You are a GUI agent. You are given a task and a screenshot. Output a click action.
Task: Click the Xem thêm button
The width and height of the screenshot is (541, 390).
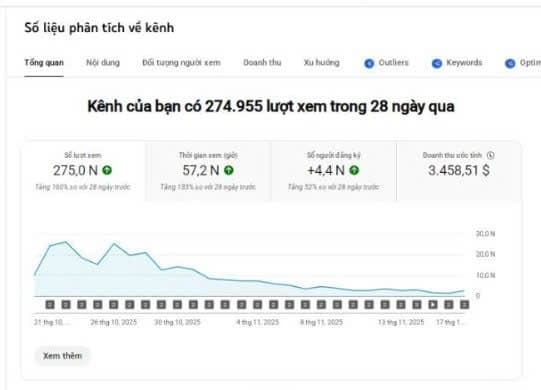[62, 356]
